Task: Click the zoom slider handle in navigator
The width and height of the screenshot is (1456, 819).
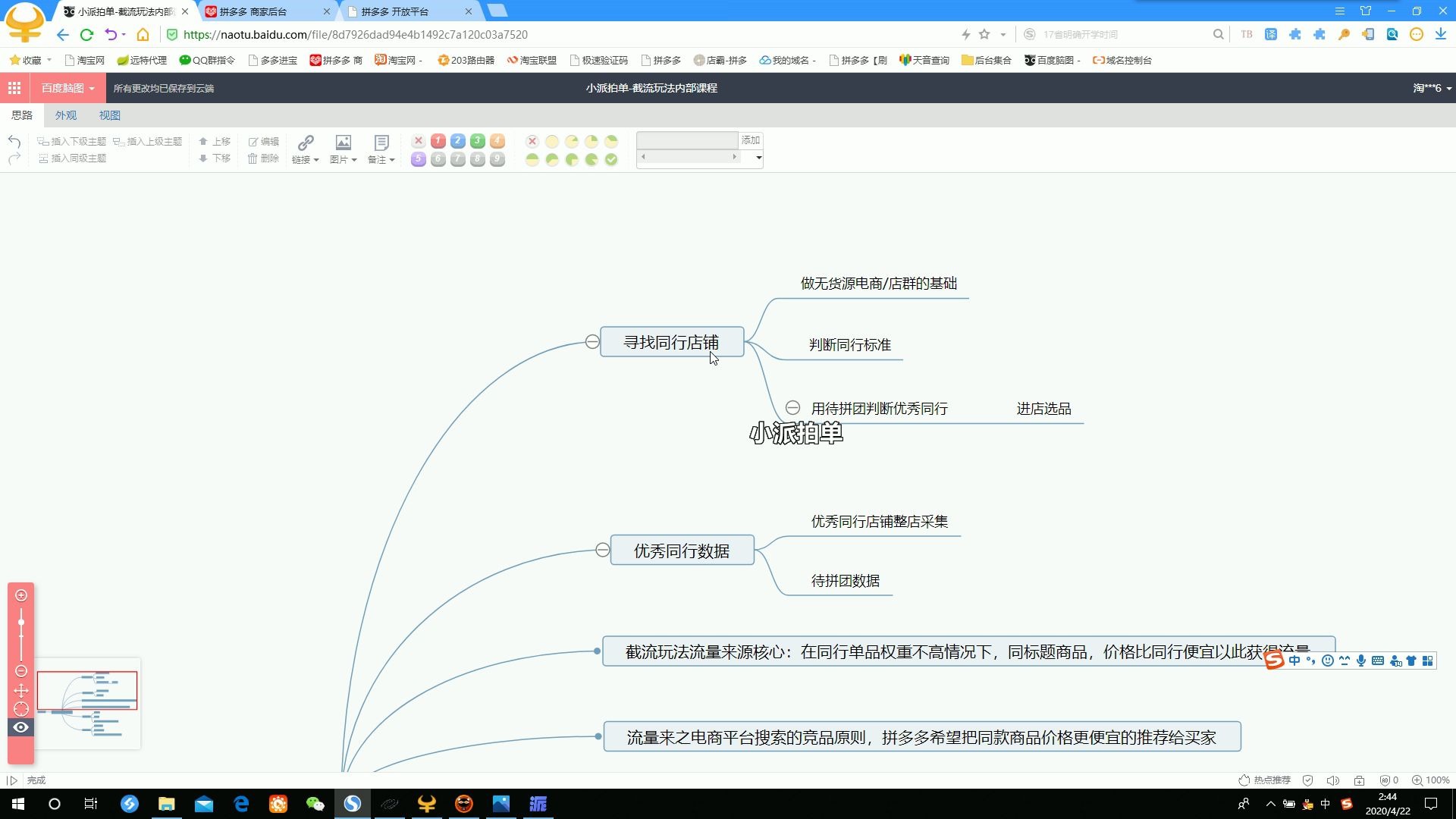Action: [x=21, y=622]
